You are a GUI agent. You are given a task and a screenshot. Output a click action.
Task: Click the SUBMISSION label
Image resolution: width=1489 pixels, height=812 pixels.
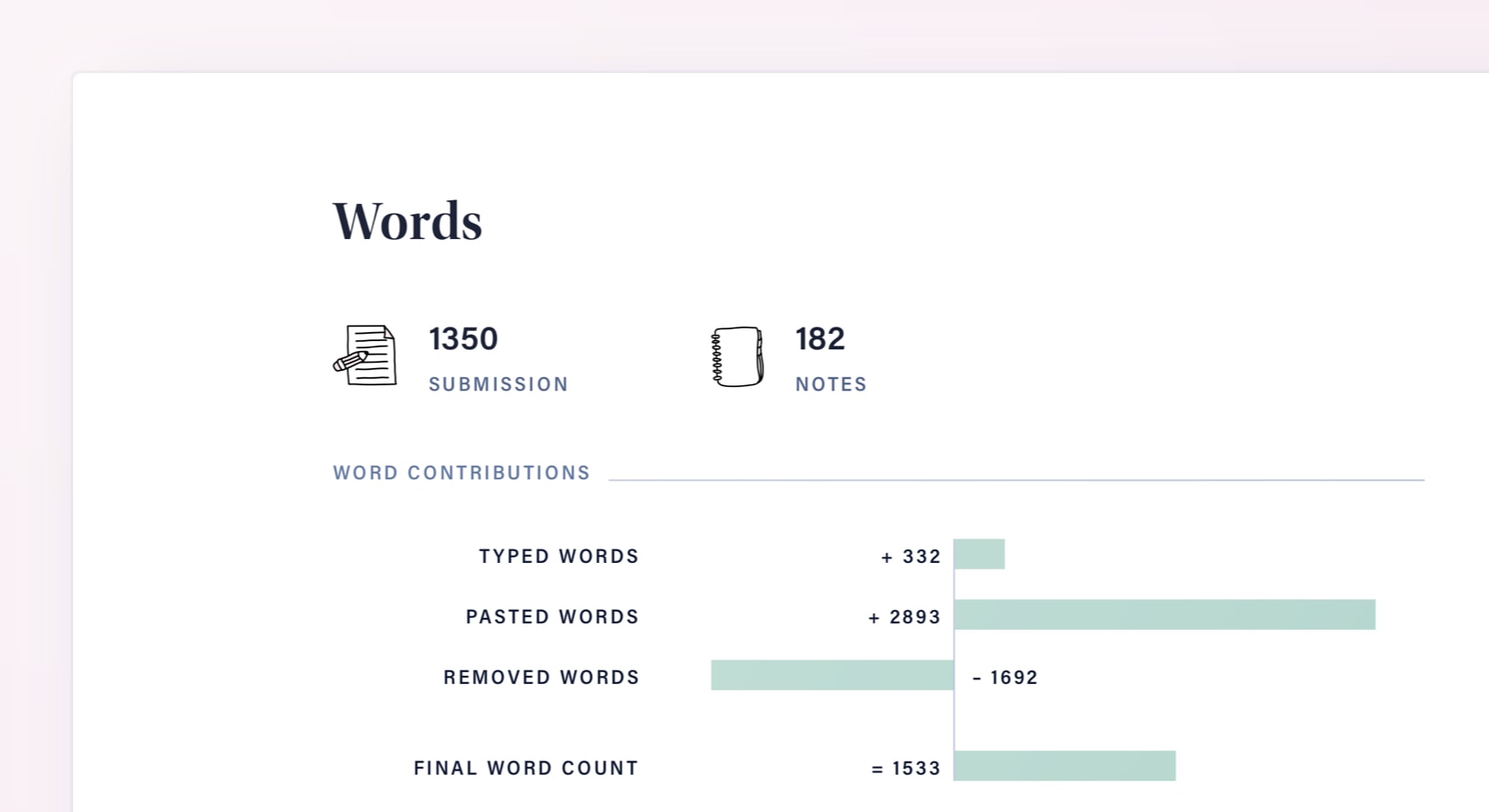(x=498, y=384)
